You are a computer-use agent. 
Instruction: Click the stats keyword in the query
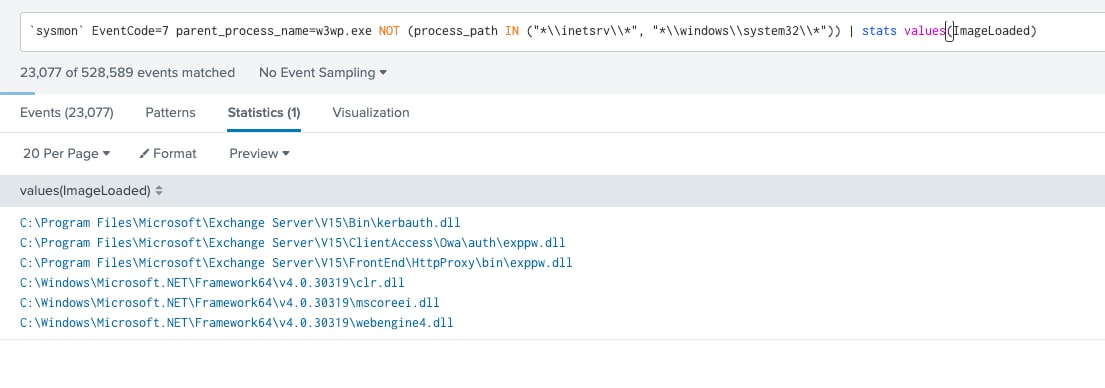coord(879,32)
